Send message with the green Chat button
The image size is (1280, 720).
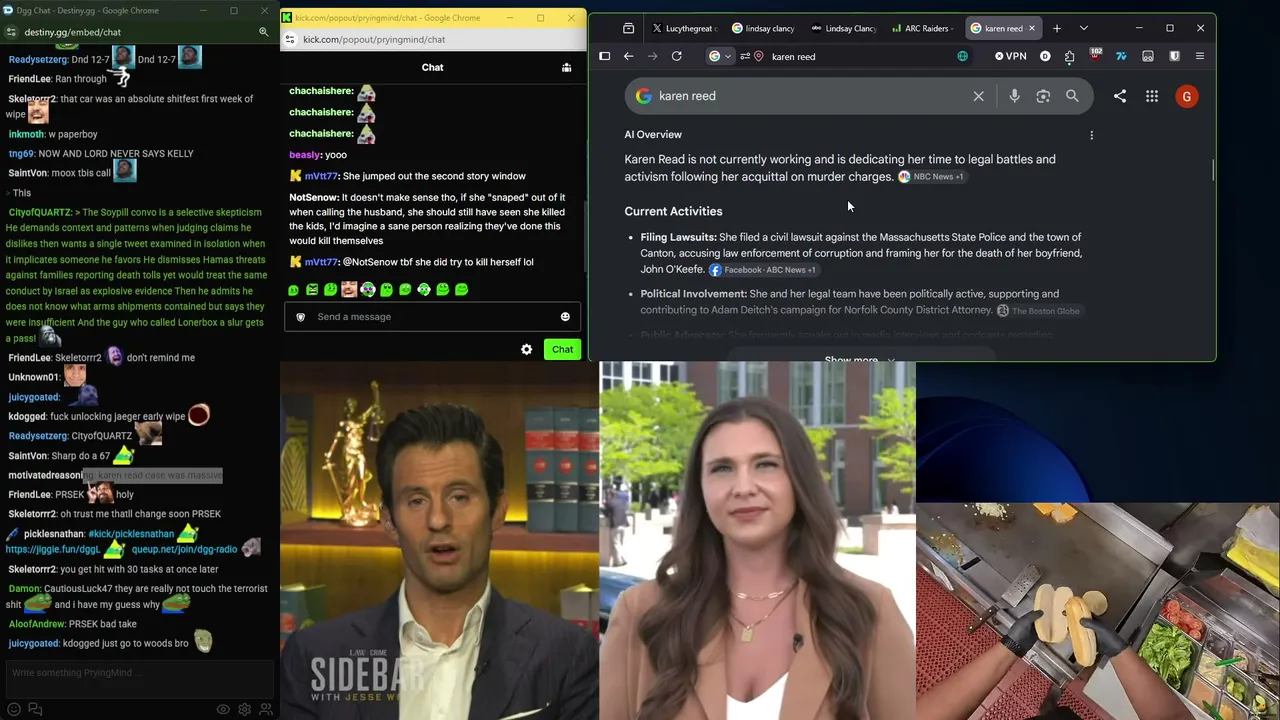(563, 349)
